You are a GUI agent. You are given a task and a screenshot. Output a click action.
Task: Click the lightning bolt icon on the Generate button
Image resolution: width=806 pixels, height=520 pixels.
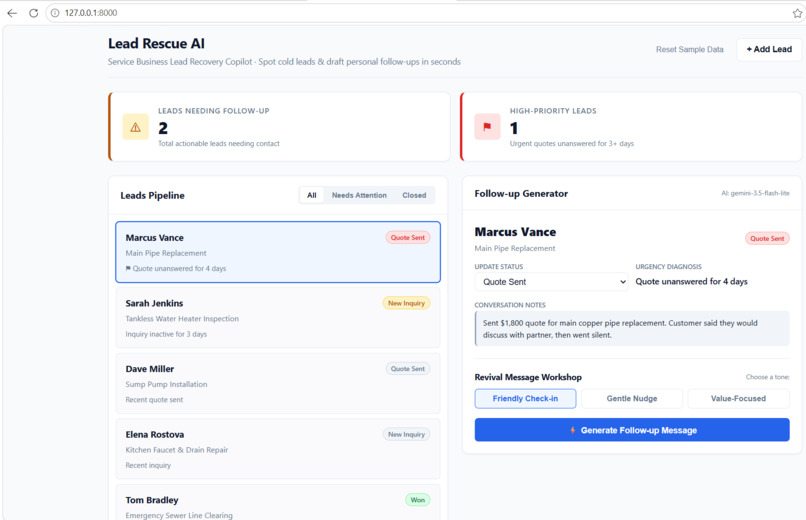click(573, 430)
